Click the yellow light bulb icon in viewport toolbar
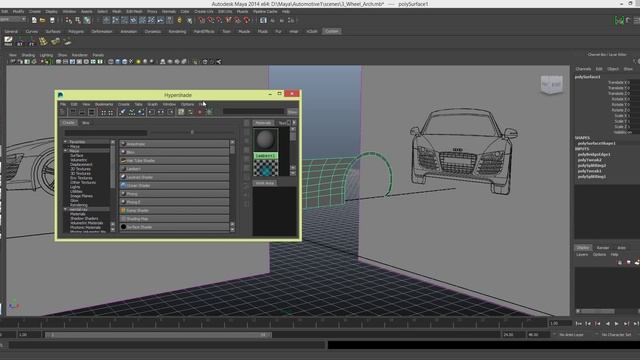This screenshot has height=360, width=640. coord(138,62)
